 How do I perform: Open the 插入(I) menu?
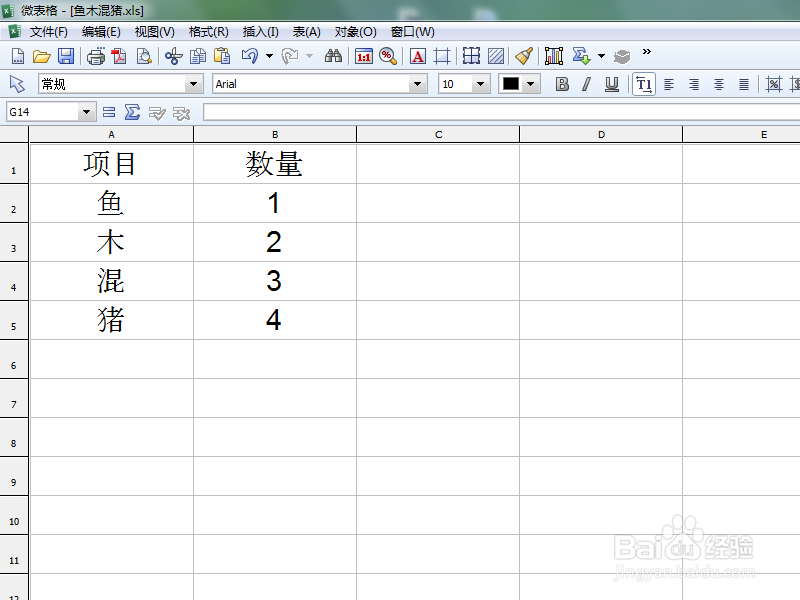(261, 32)
